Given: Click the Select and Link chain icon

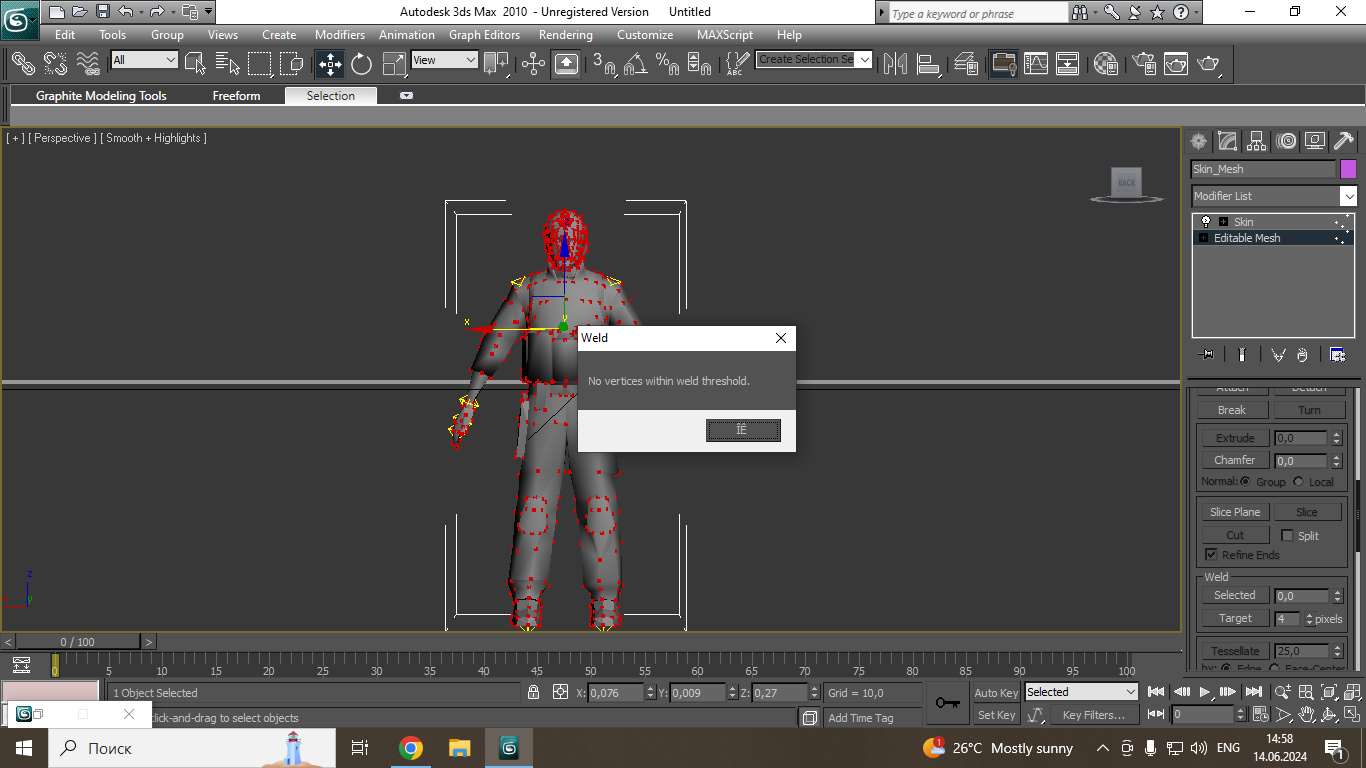Looking at the screenshot, I should click(22, 64).
